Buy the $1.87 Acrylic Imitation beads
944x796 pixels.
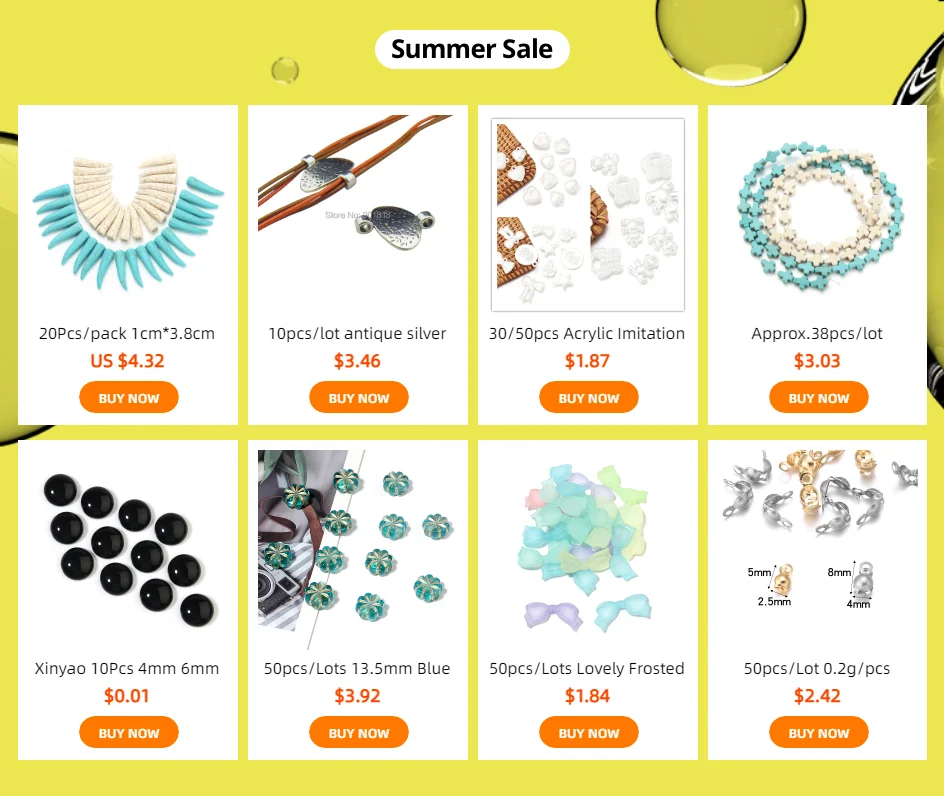click(x=588, y=397)
